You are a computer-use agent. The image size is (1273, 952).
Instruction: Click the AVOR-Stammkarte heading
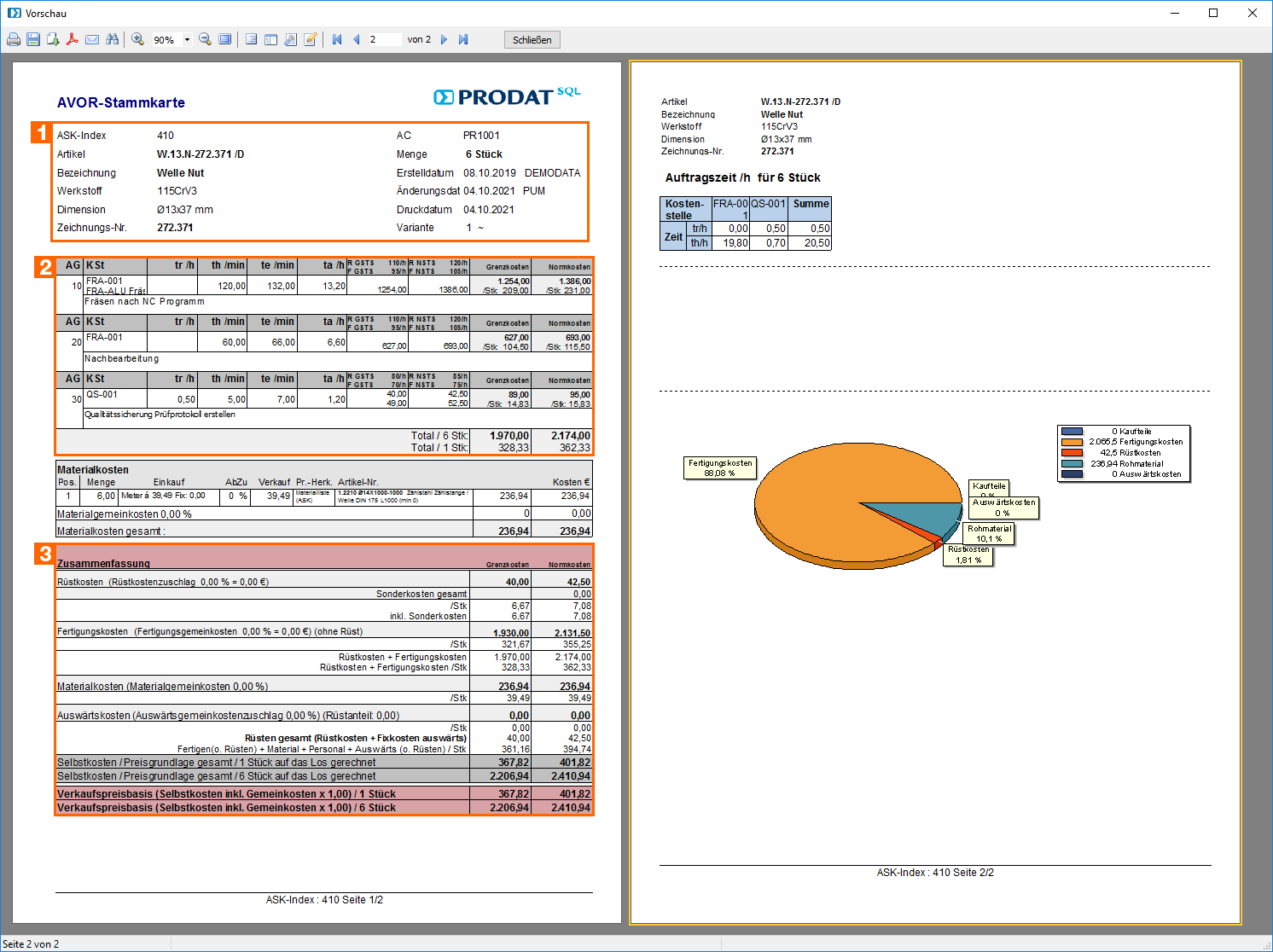coord(121,102)
